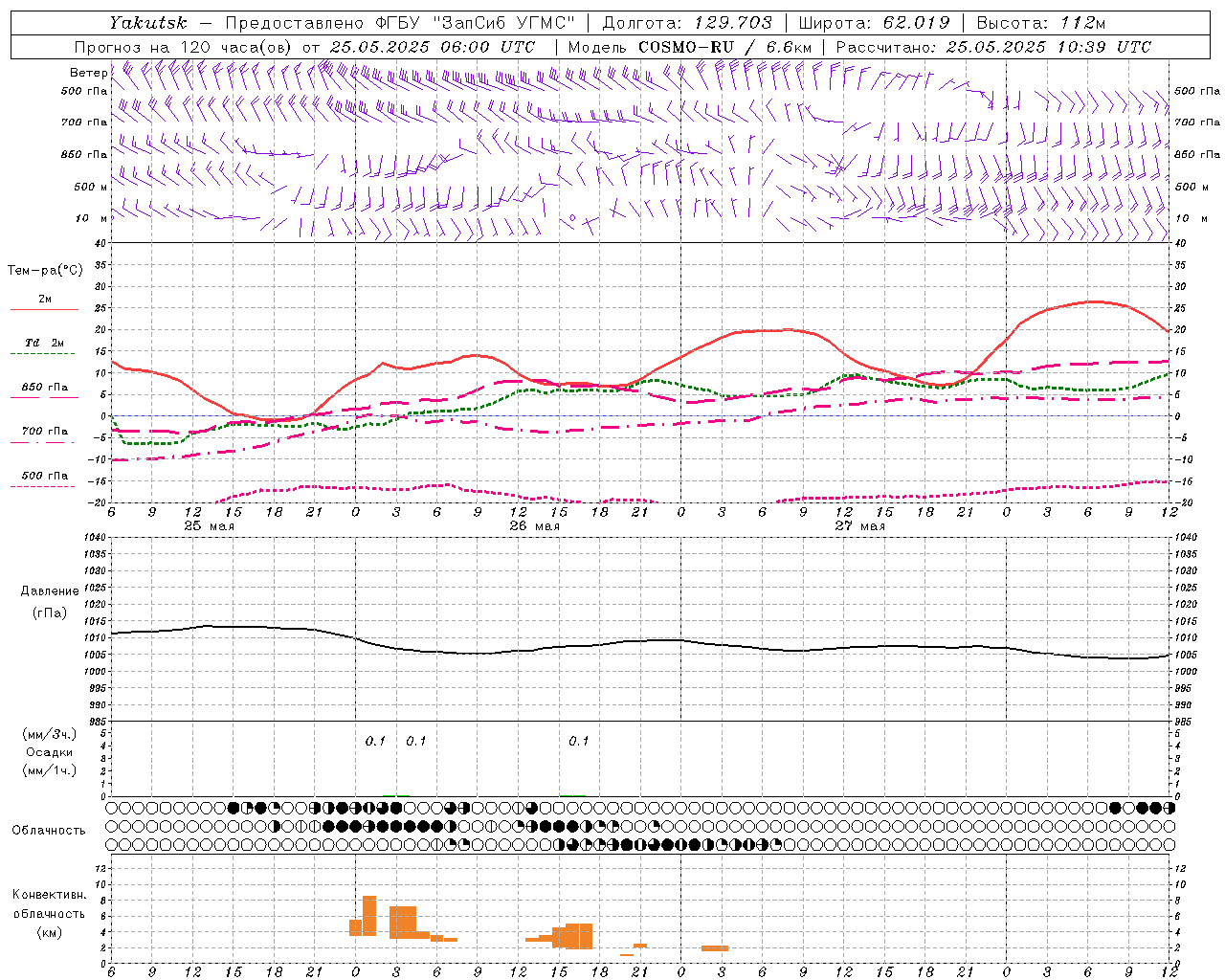1225x980 pixels.
Task: Click the Давление pressure panel label
Action: coord(50,591)
